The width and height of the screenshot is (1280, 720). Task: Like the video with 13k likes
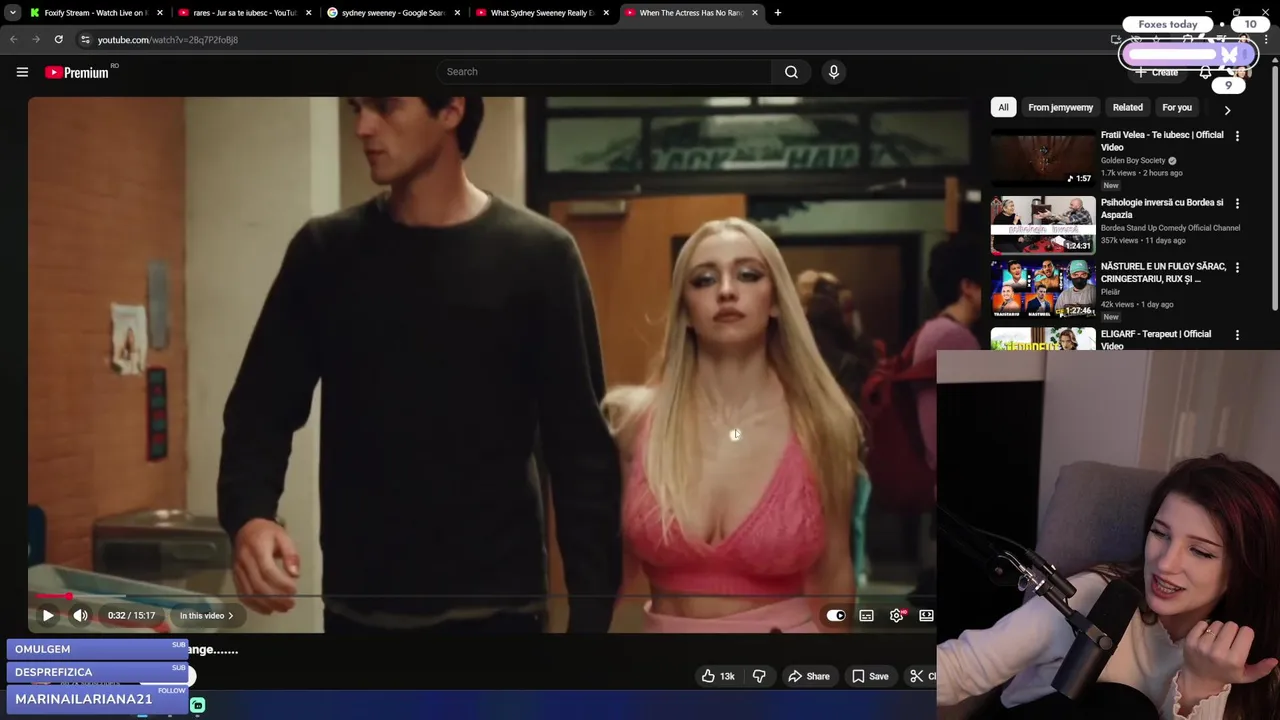point(718,676)
